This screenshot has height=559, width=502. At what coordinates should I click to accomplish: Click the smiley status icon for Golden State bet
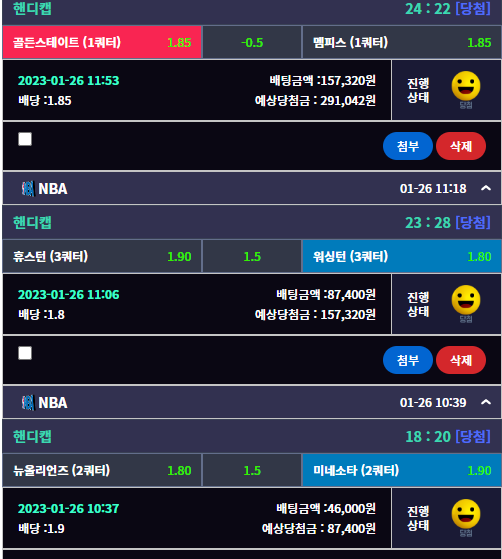click(x=466, y=86)
